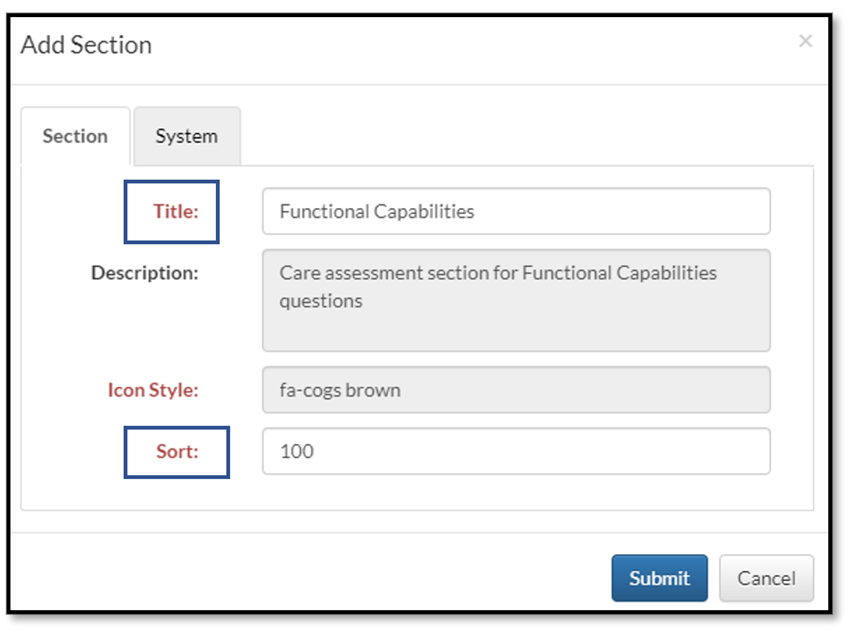Close the Add Section dialog with X
The image size is (853, 633).
[x=805, y=42]
